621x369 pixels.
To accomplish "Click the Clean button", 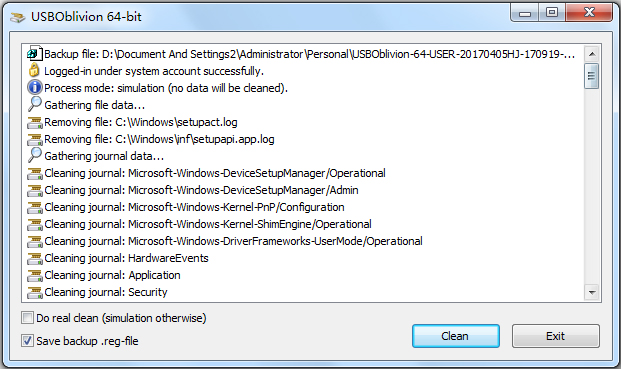I will (x=455, y=336).
